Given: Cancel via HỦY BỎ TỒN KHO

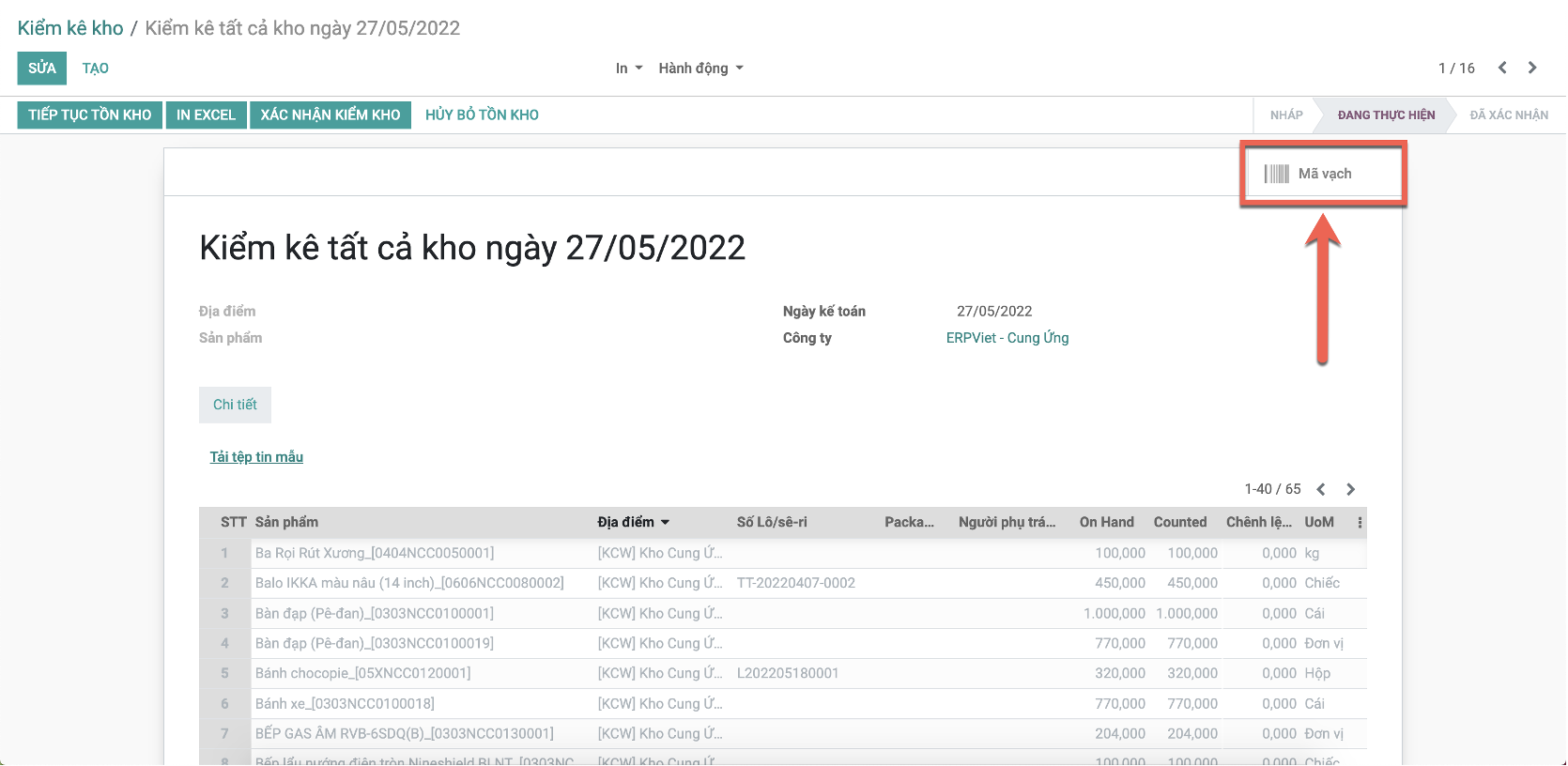Looking at the screenshot, I should click(x=482, y=115).
